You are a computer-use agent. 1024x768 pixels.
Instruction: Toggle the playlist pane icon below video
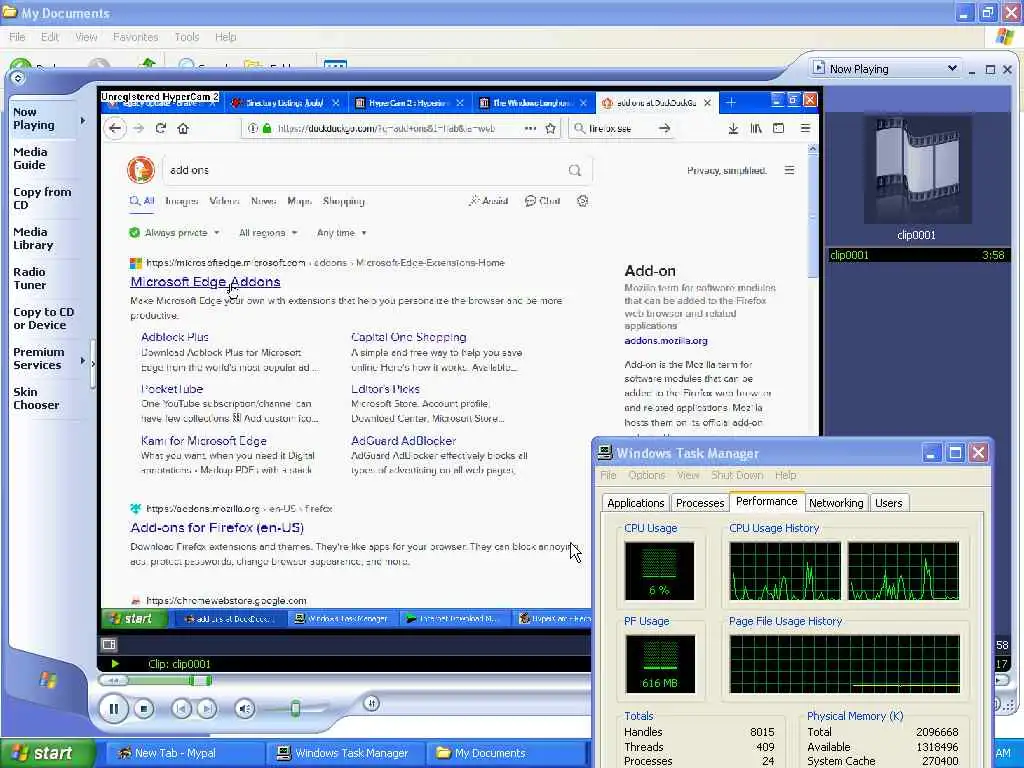click(108, 645)
